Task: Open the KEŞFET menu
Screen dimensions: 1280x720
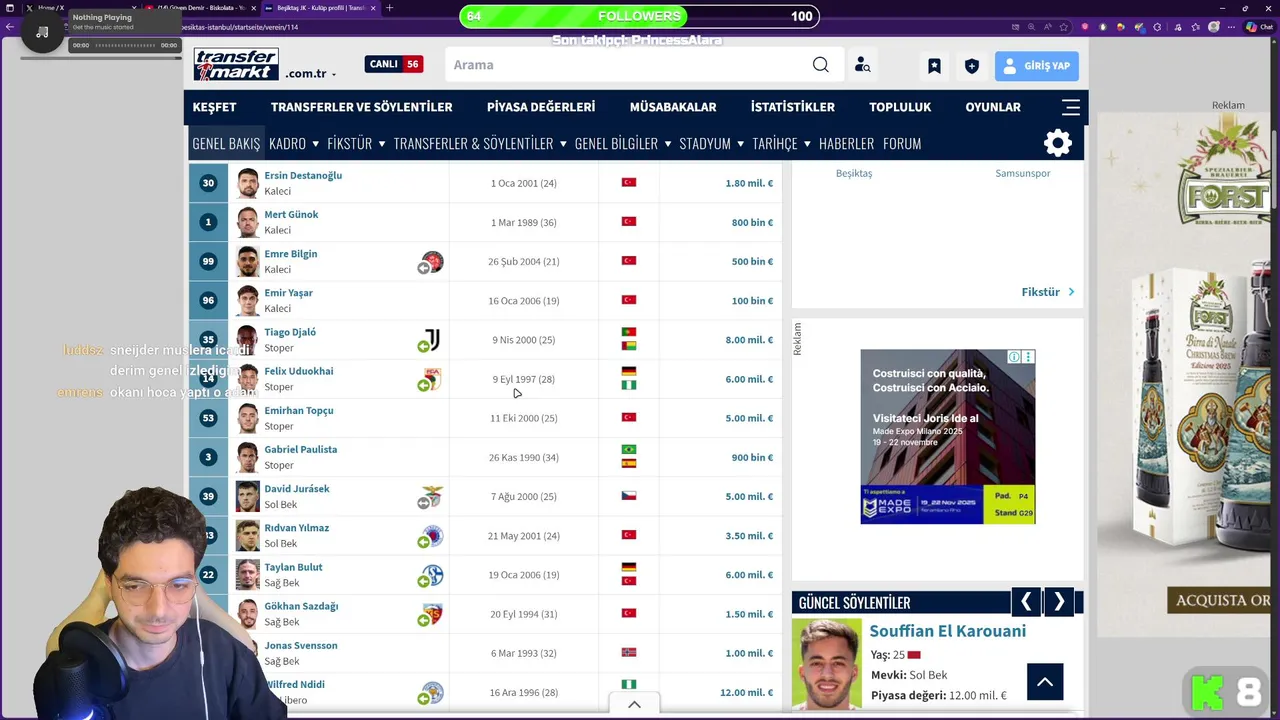Action: pyautogui.click(x=214, y=107)
